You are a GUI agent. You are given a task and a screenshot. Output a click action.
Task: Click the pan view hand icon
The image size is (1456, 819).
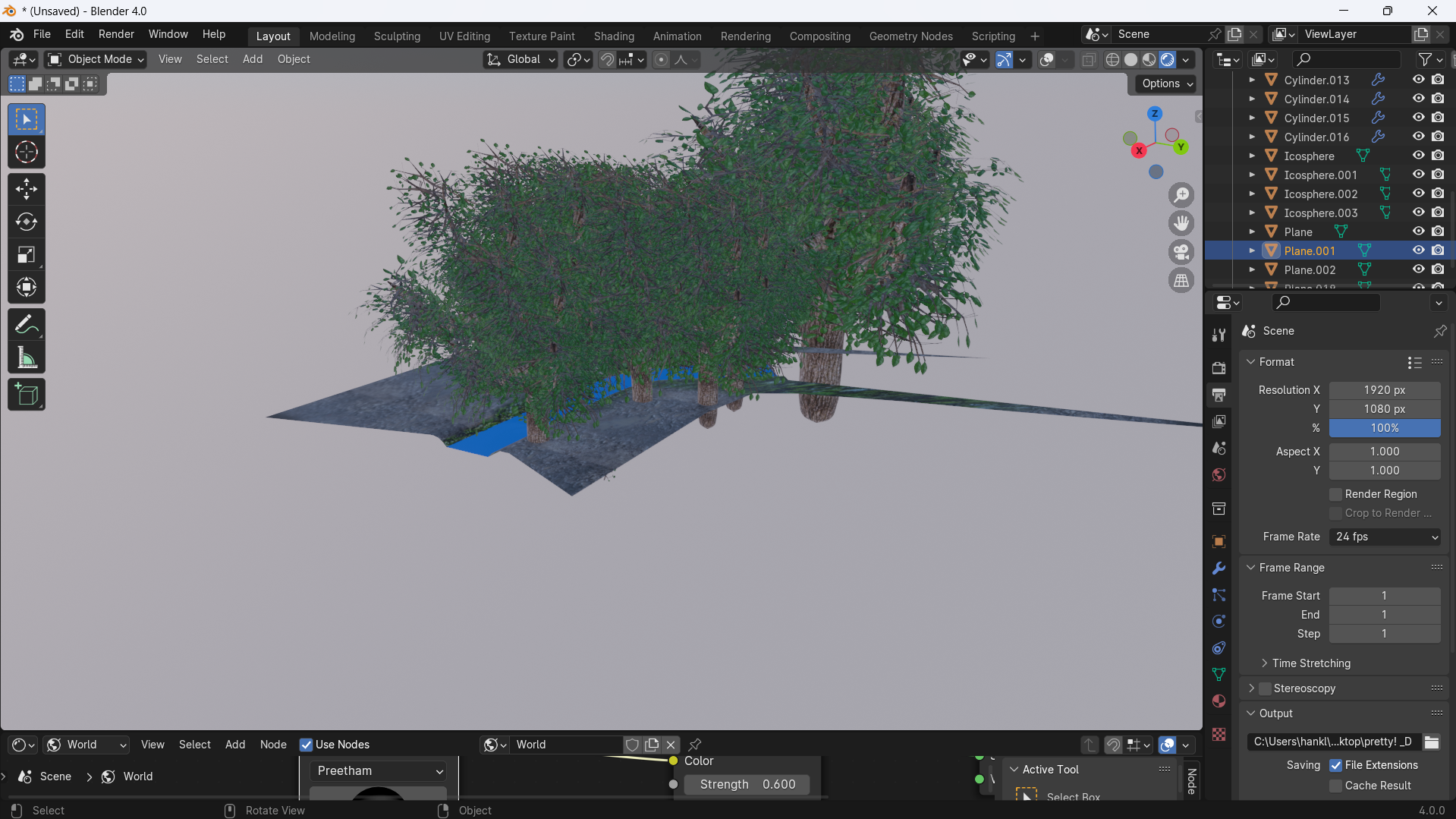pyautogui.click(x=1181, y=223)
